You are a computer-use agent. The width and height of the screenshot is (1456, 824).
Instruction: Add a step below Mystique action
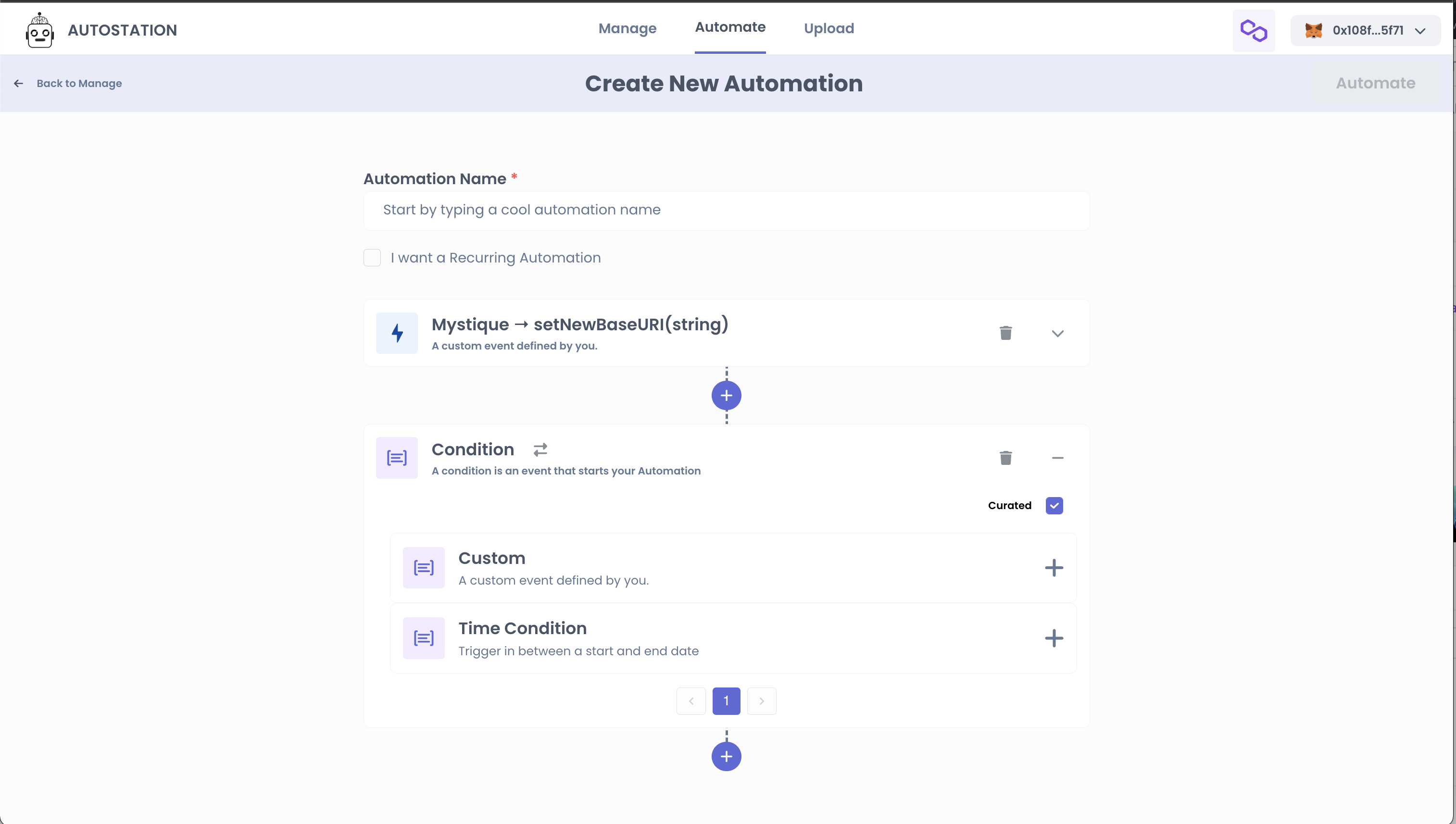pyautogui.click(x=727, y=396)
